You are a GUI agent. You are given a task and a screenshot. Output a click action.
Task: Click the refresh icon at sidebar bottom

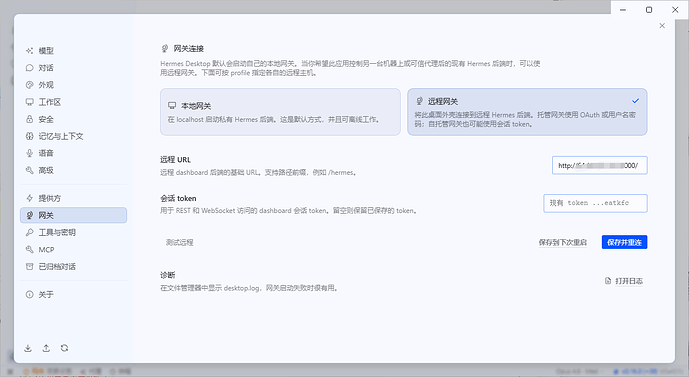65,348
